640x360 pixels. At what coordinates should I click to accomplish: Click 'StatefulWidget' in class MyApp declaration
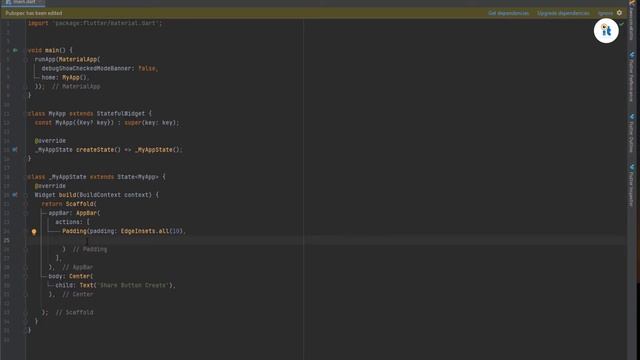point(121,113)
